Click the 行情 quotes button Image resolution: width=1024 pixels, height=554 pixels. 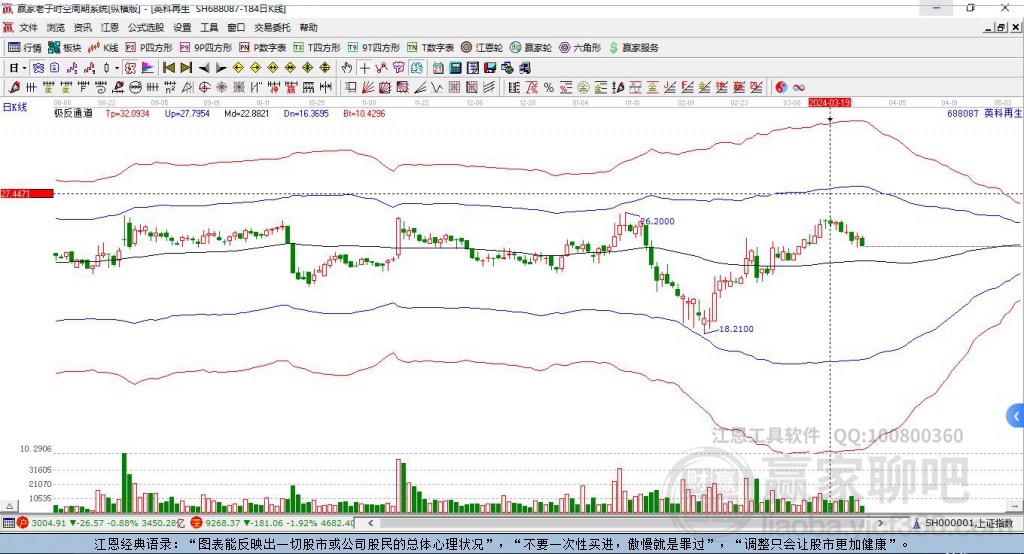point(25,48)
